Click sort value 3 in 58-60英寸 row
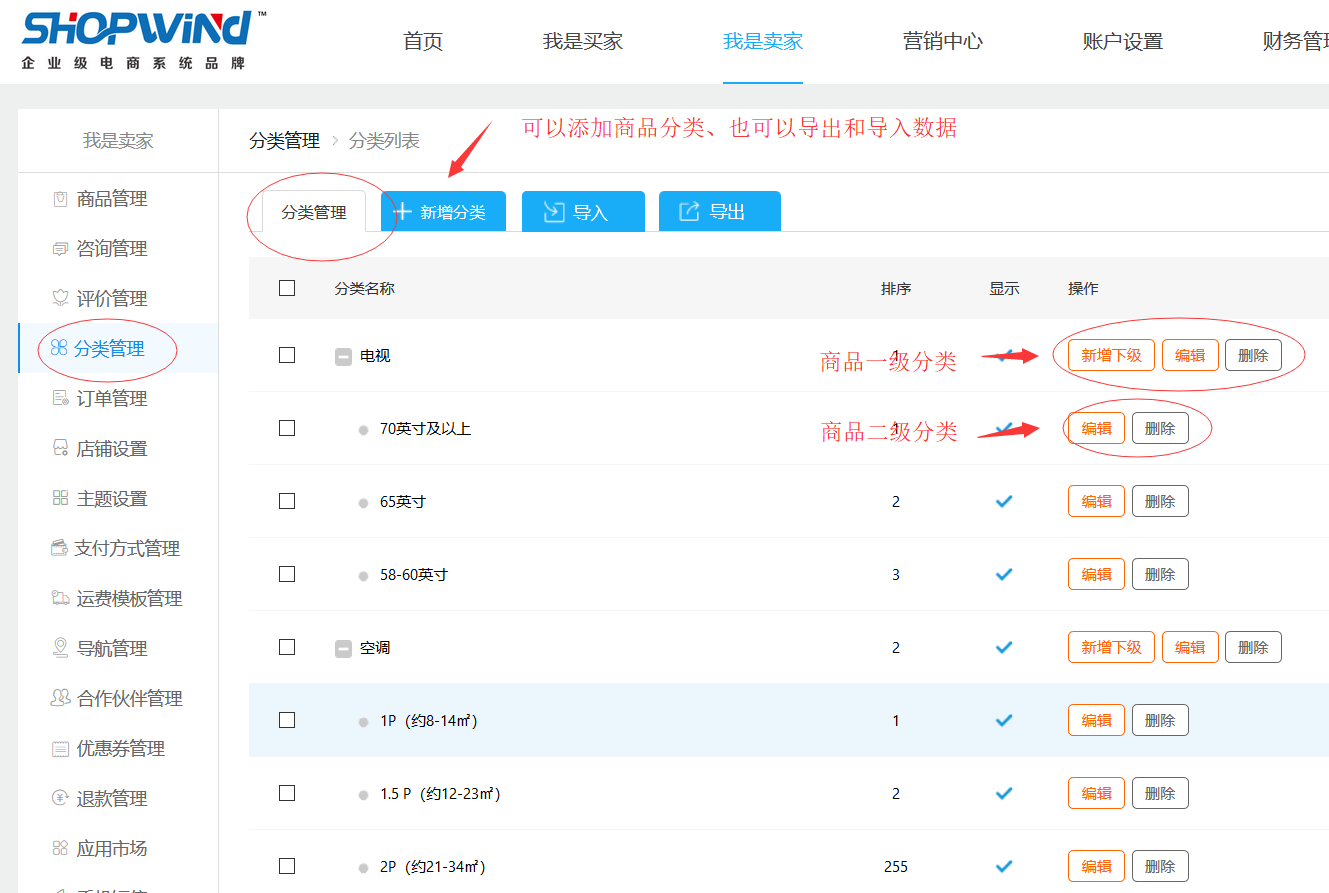 pyautogui.click(x=896, y=574)
